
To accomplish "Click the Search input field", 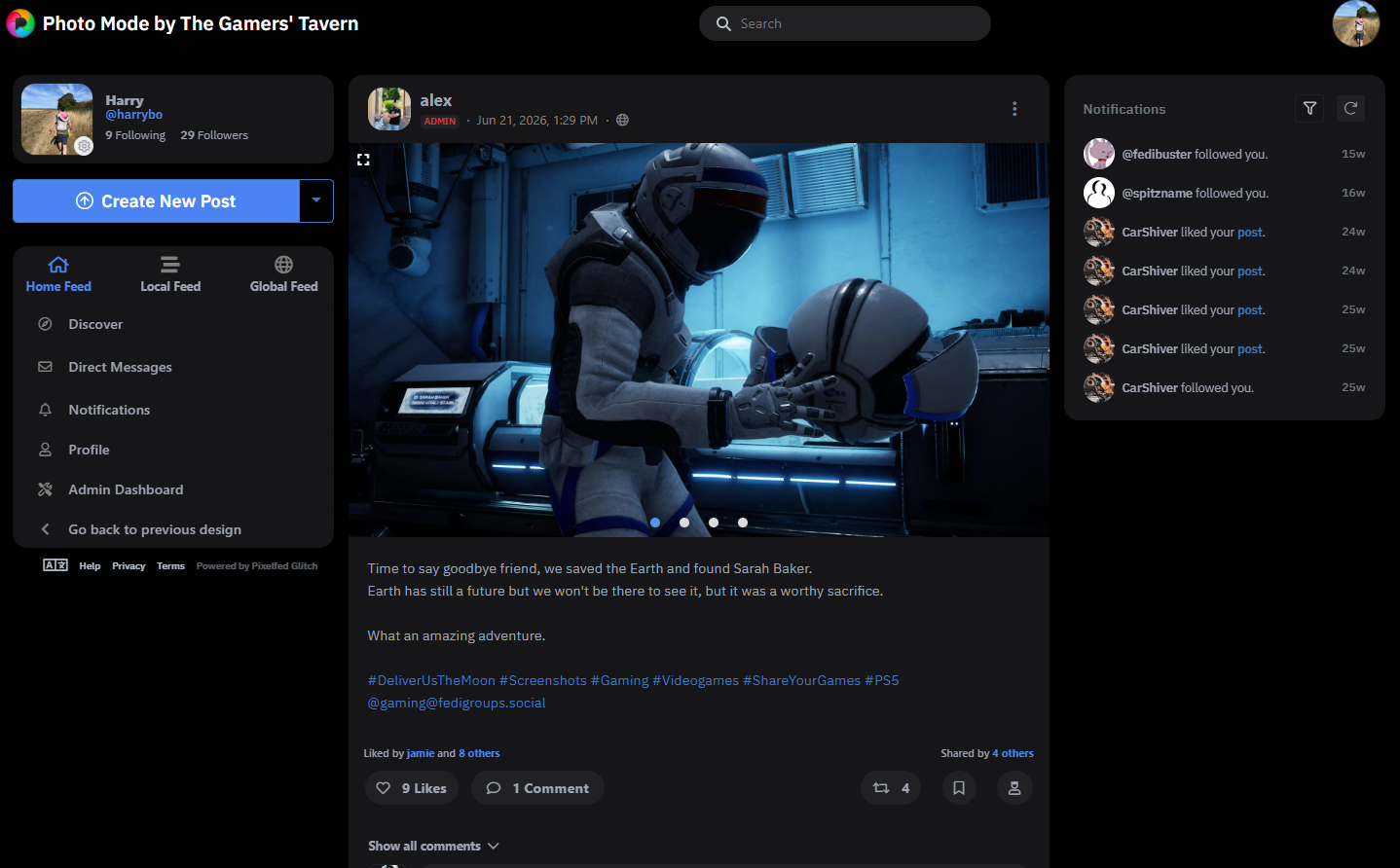I will tap(845, 23).
